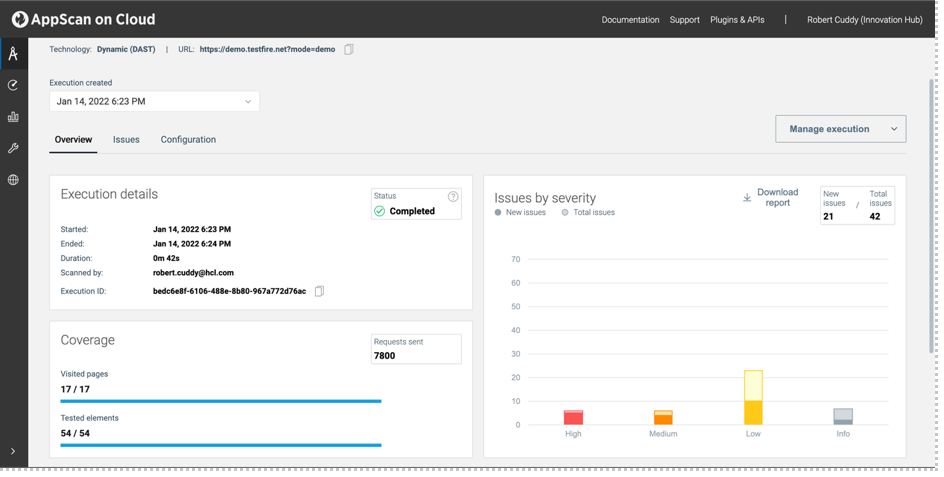
Task: Click the Ended time Jan 14, 2022 6:24 PM
Action: (x=192, y=244)
